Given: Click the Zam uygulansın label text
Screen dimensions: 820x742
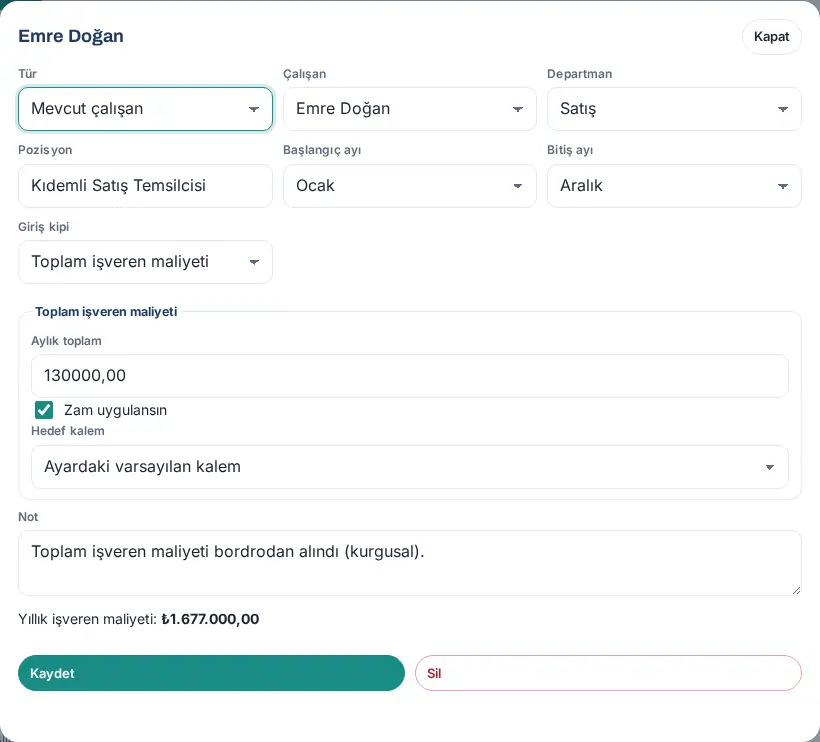Looking at the screenshot, I should (x=116, y=410).
